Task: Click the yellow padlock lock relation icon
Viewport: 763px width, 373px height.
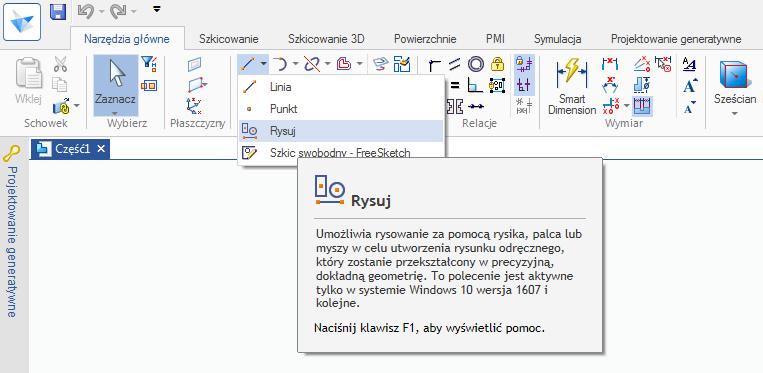Action: point(497,64)
